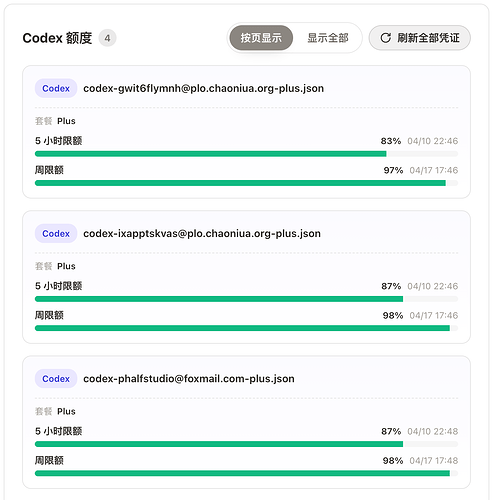Click Codex tag on phalfstudio card
This screenshot has width=493, height=500.
tap(56, 379)
